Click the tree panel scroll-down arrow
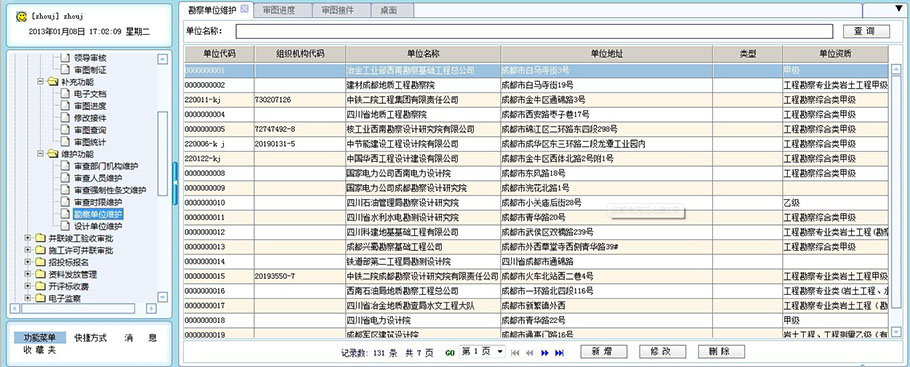Viewport: 910px width, 367px height. tap(162, 297)
